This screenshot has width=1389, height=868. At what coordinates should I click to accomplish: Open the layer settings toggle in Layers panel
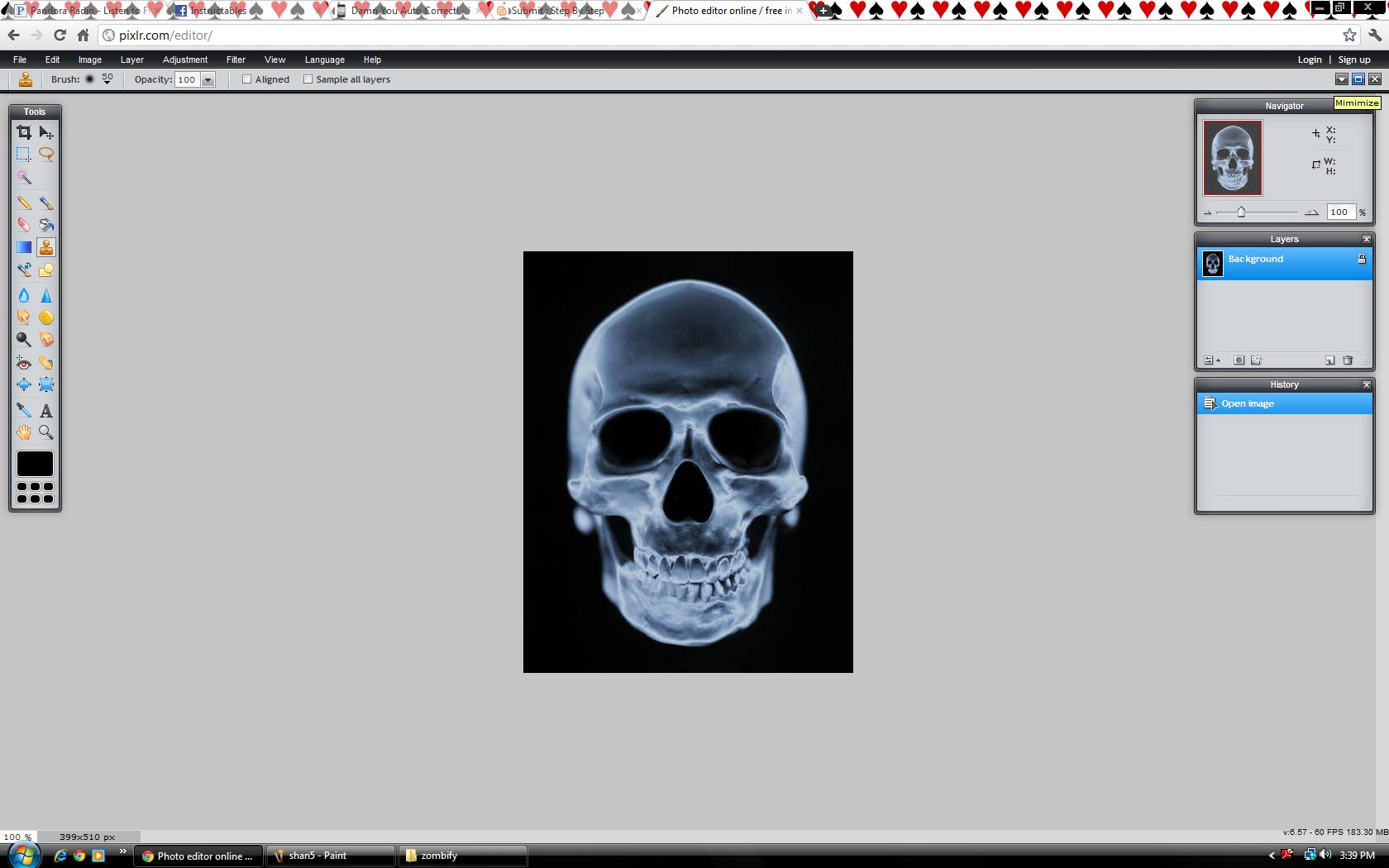pos(1212,360)
